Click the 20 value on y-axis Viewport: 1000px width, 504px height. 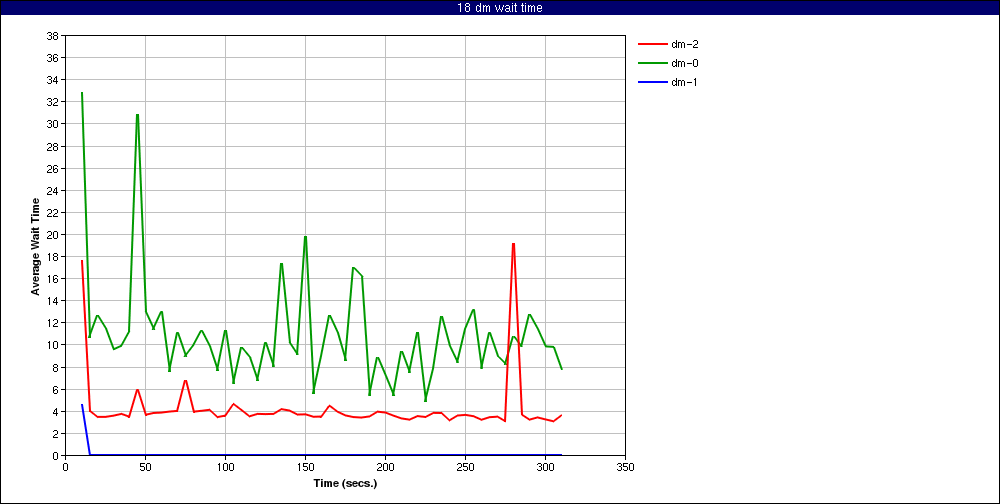(x=52, y=235)
